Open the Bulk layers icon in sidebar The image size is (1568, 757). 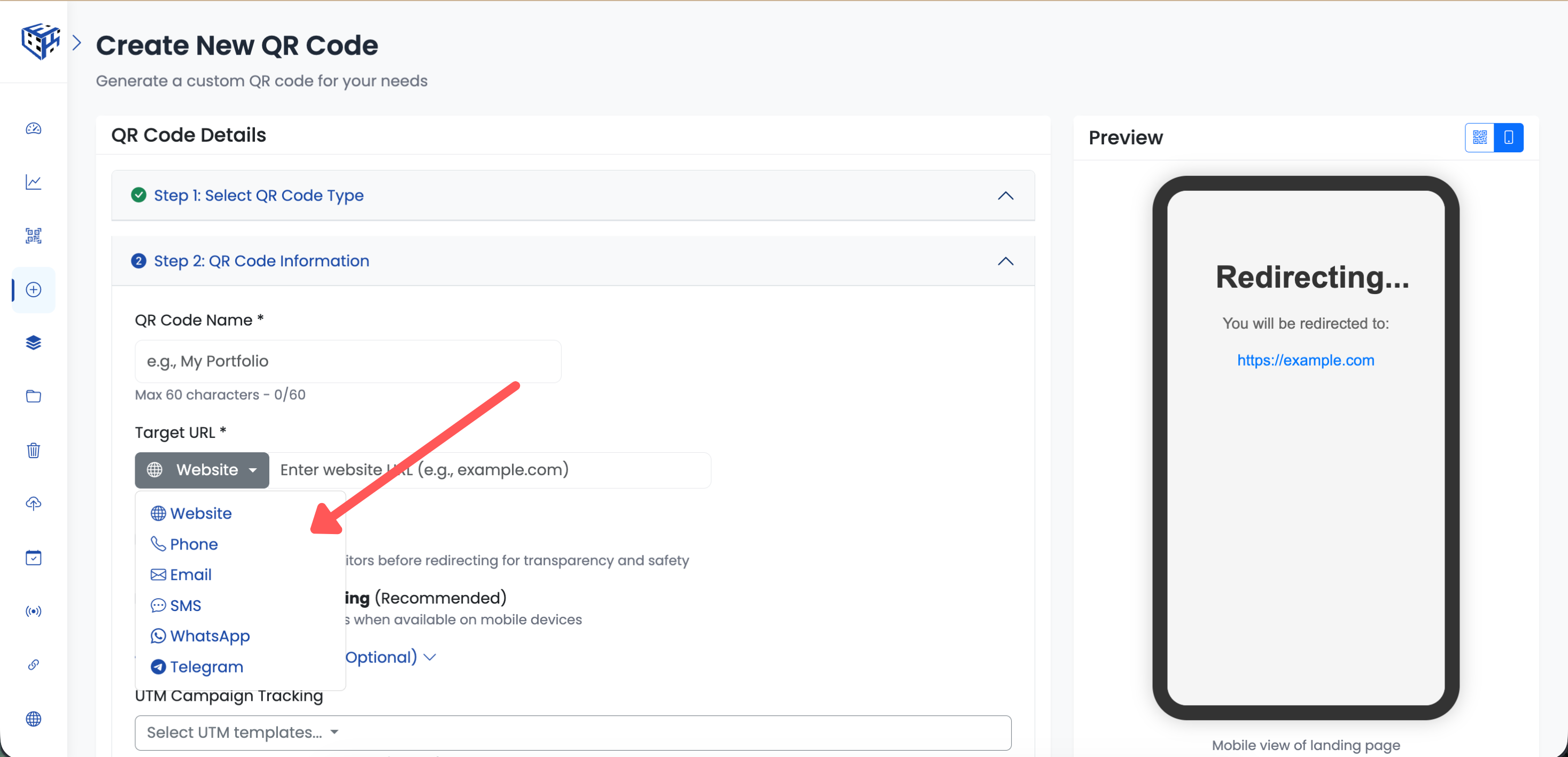[x=33, y=342]
